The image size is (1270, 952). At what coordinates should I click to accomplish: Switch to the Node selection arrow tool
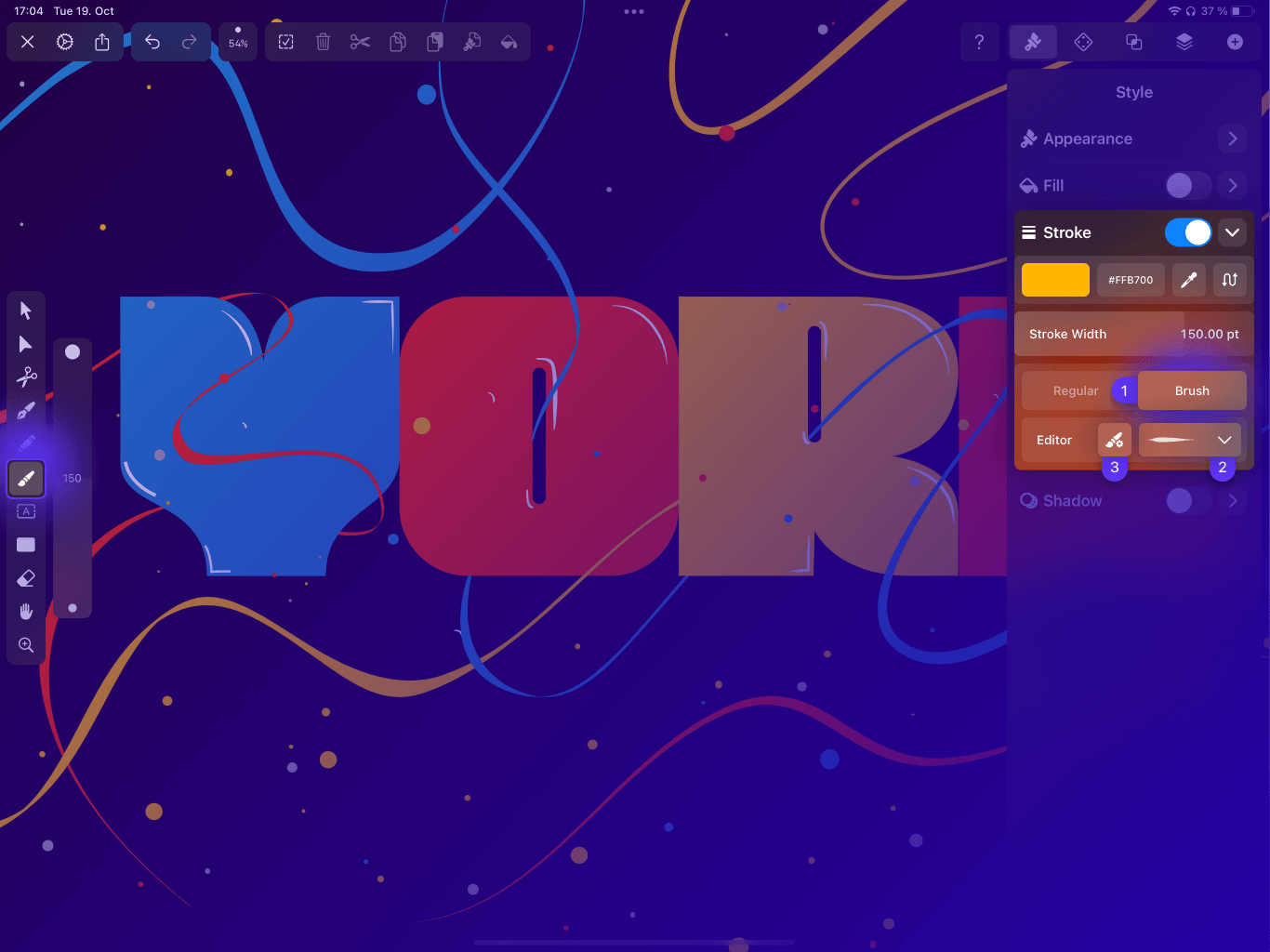point(26,344)
